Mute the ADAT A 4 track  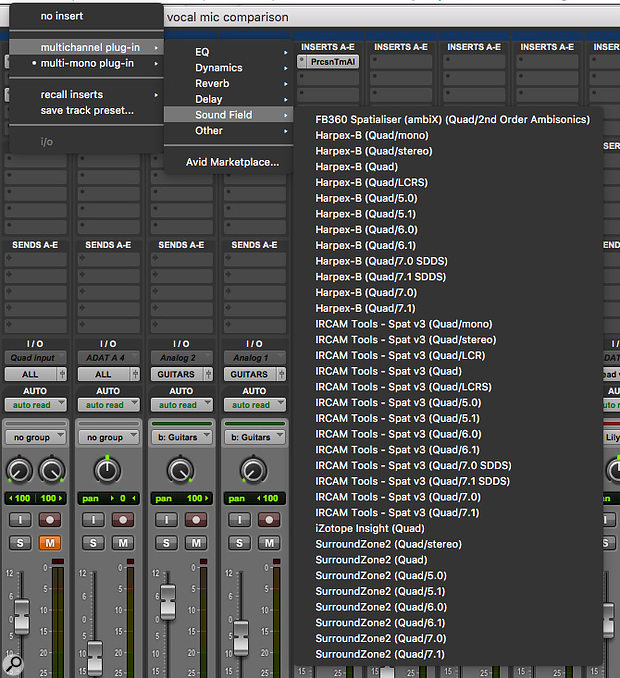pos(123,543)
